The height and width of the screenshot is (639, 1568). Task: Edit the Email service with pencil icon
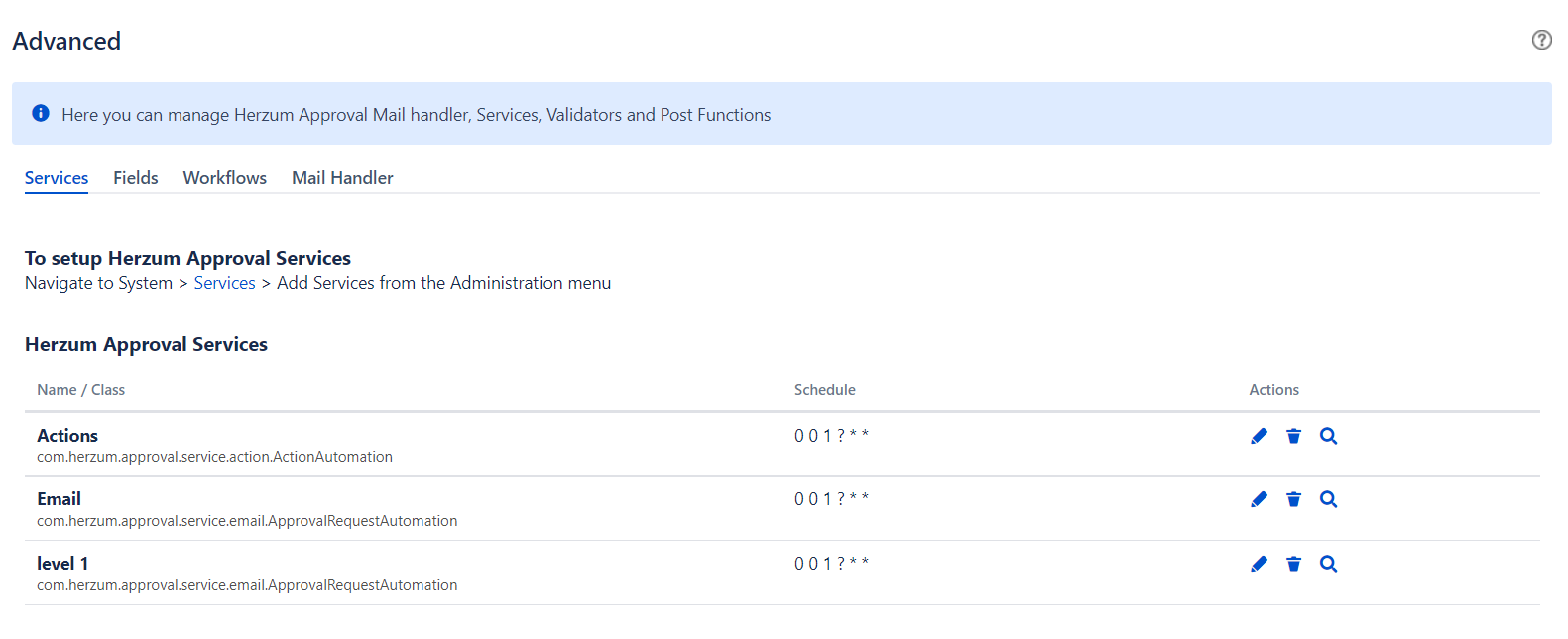[x=1259, y=499]
